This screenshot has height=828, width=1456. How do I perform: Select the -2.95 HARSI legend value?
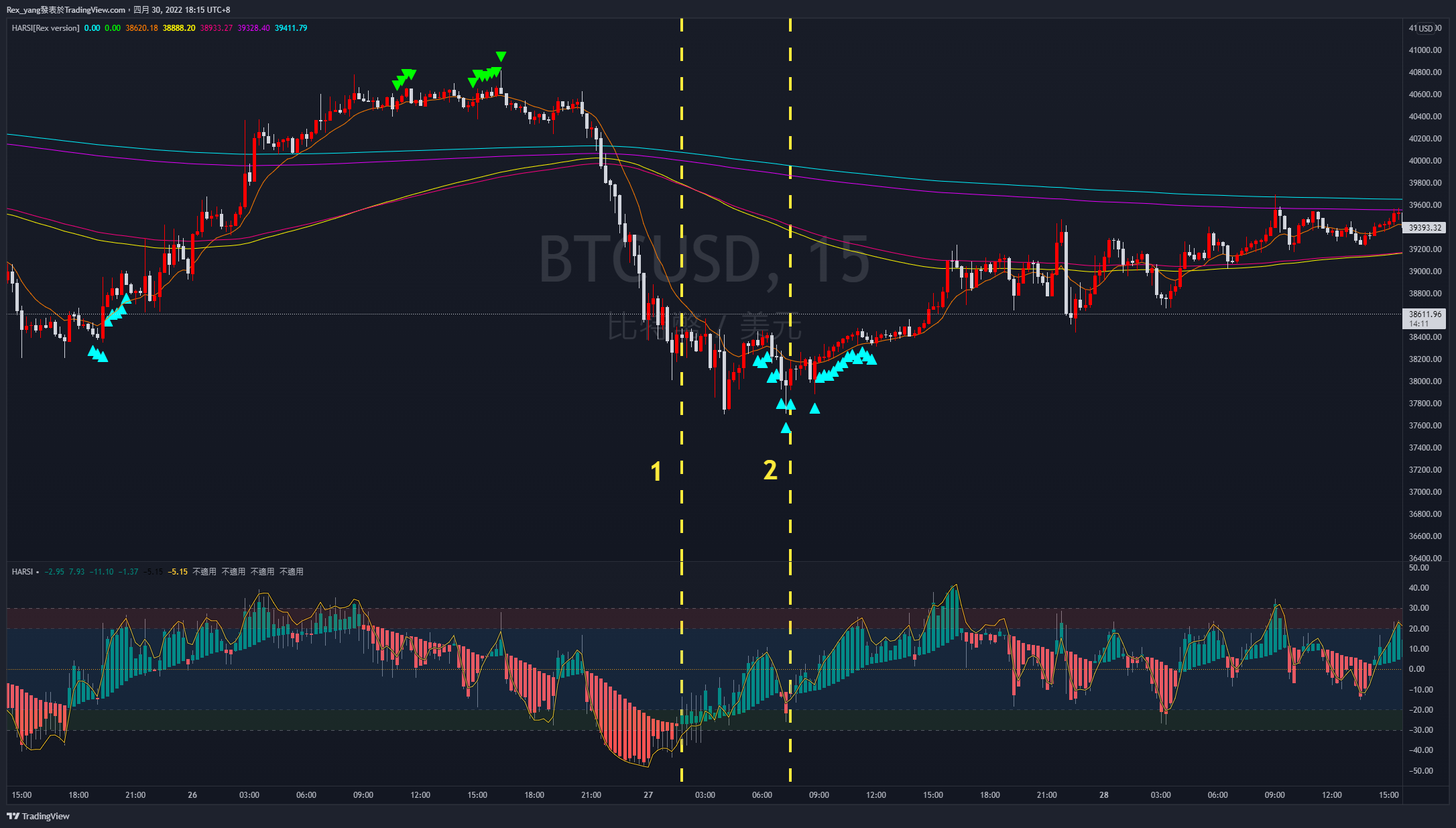coord(54,572)
